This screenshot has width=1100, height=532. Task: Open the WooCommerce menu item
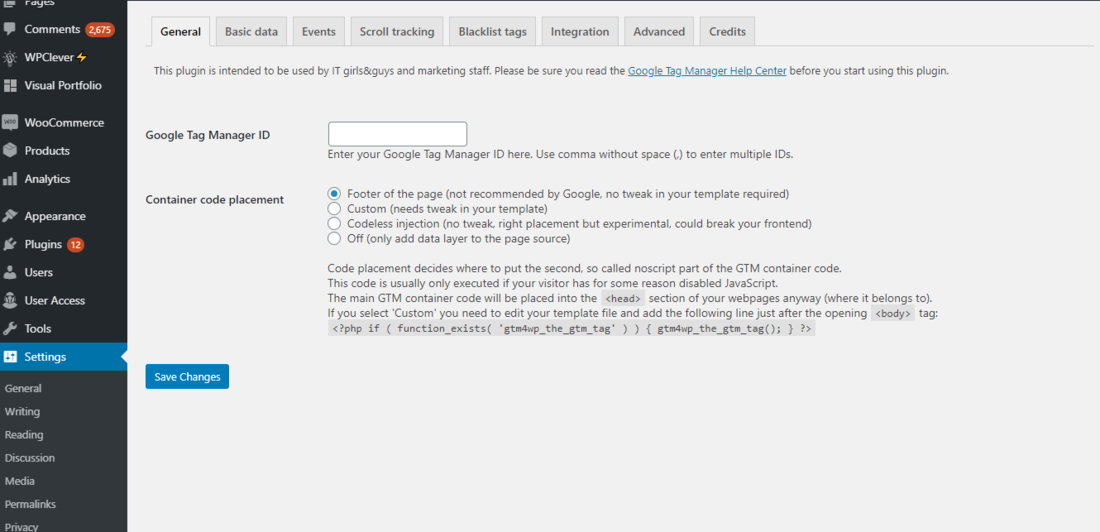click(x=63, y=122)
